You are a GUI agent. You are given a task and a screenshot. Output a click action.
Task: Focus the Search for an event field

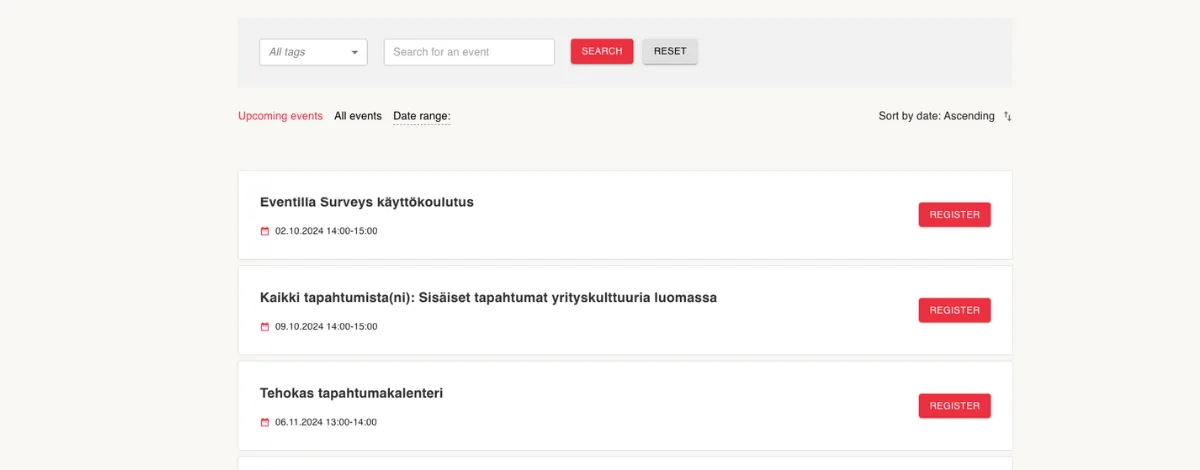click(469, 52)
